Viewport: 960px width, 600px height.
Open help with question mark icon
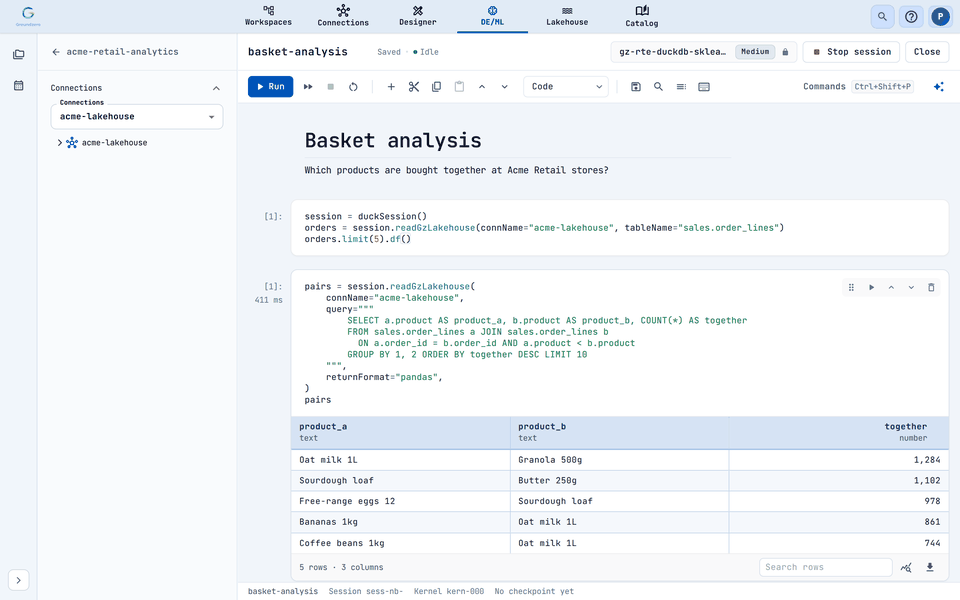pyautogui.click(x=911, y=17)
